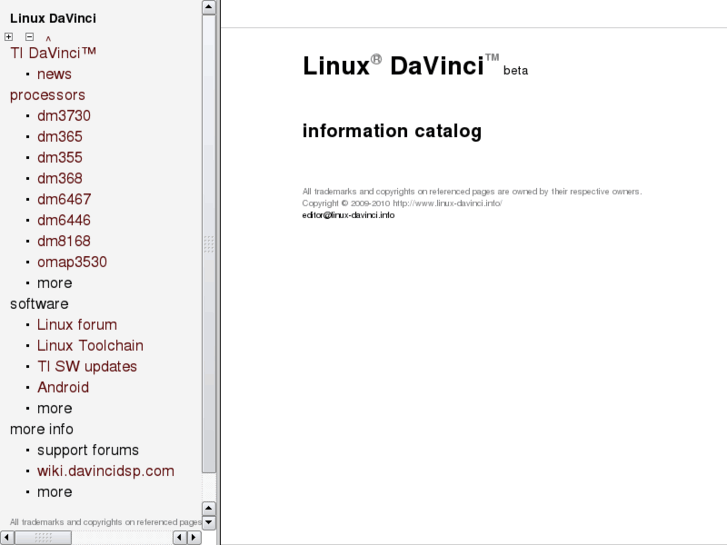Click the Linux DaVinci beta main heading
Screen dimensions: 727x545
415,66
